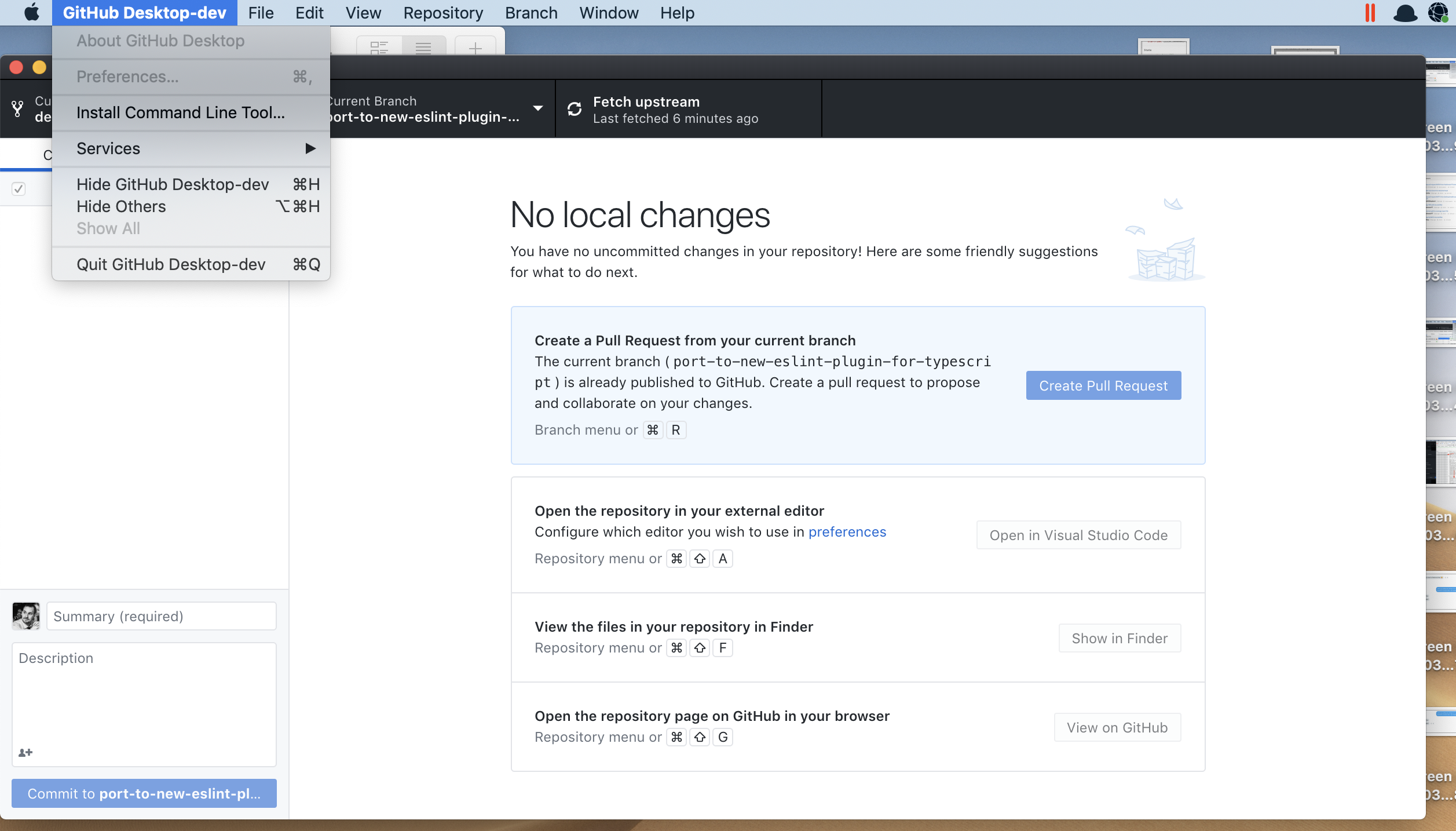Click the Show in Finder button
The height and width of the screenshot is (831, 1456).
pos(1119,637)
